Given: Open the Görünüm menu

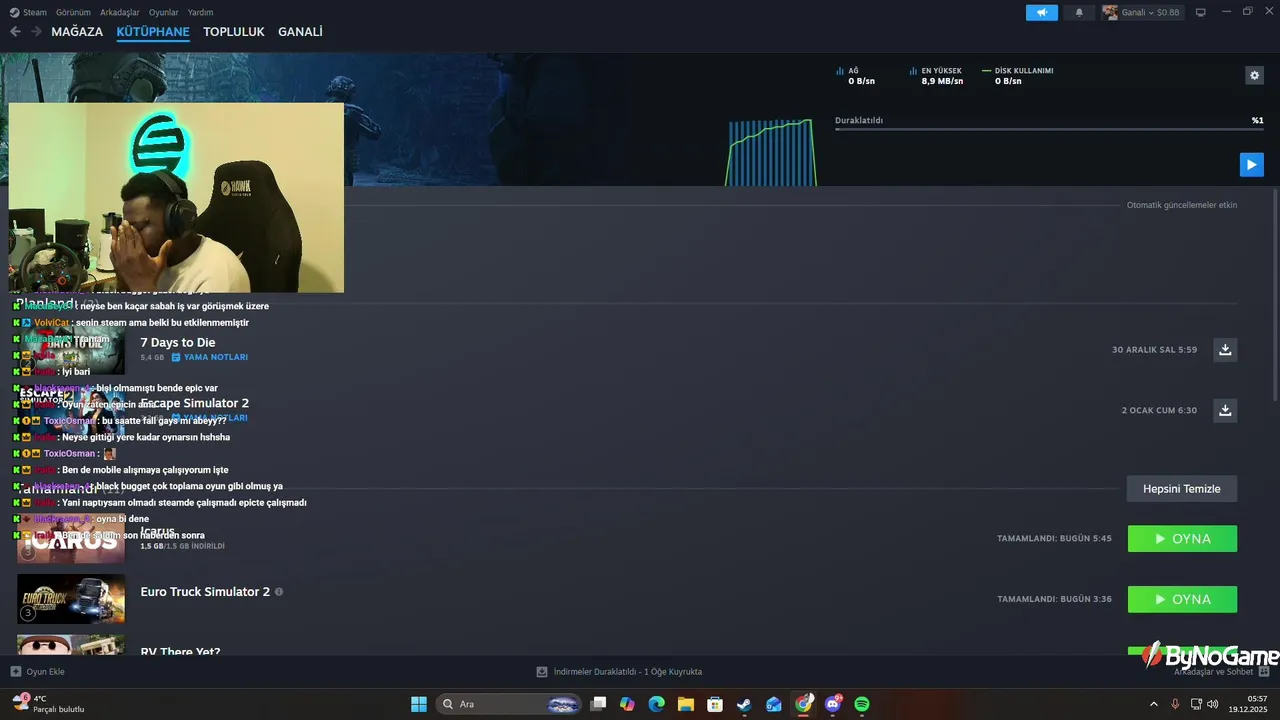Looking at the screenshot, I should point(73,12).
